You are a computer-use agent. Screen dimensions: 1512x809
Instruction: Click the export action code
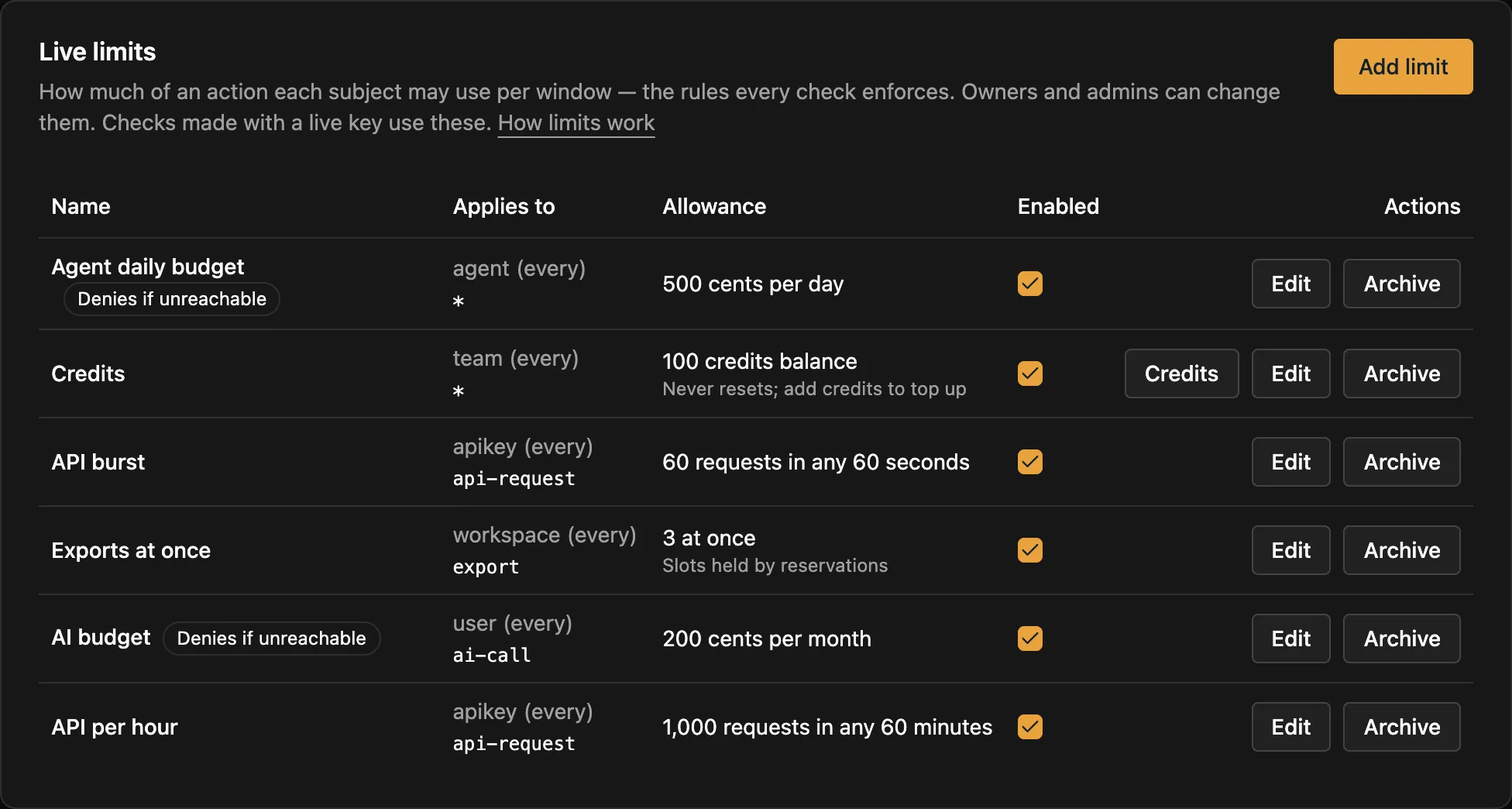point(486,567)
